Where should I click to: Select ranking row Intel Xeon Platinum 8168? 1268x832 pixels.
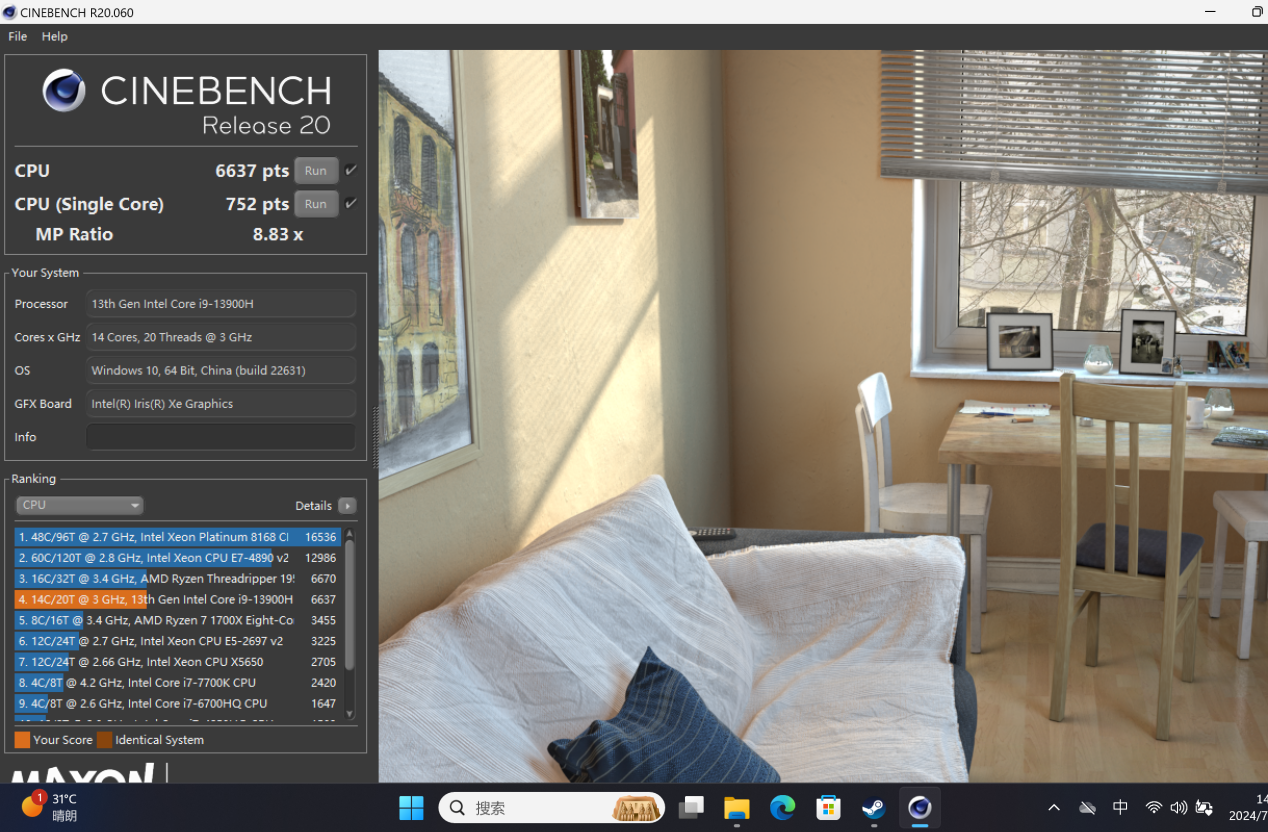tap(178, 537)
